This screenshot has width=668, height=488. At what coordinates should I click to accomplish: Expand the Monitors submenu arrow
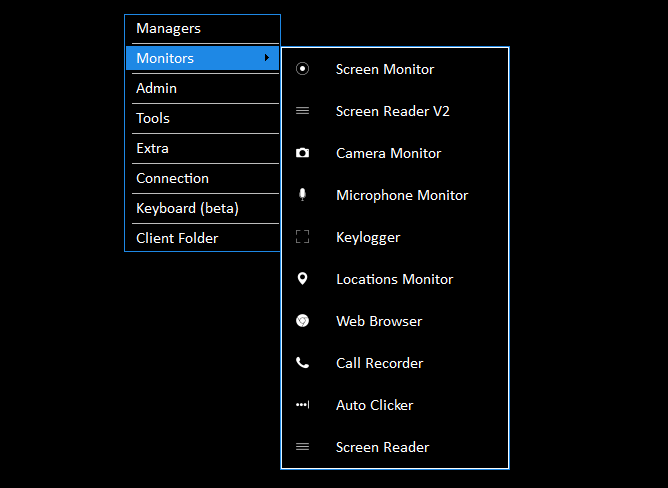coord(266,58)
